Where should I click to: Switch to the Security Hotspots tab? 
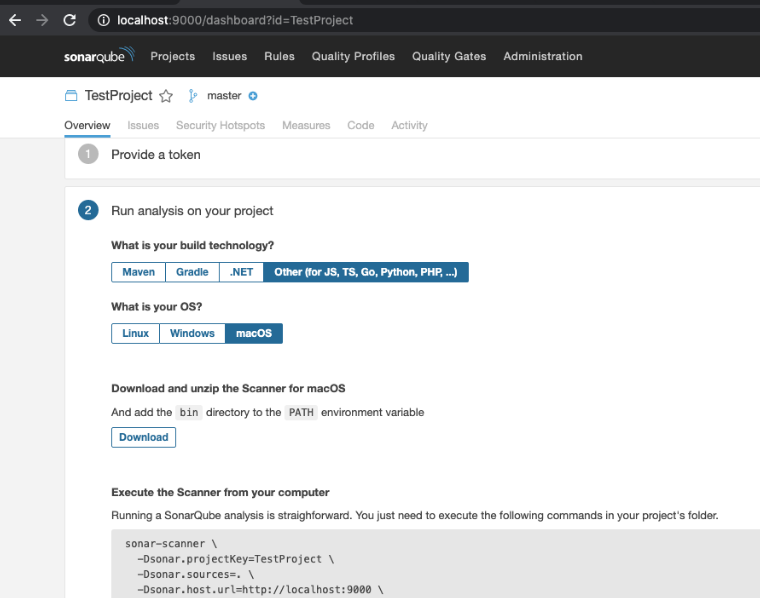[x=220, y=125]
